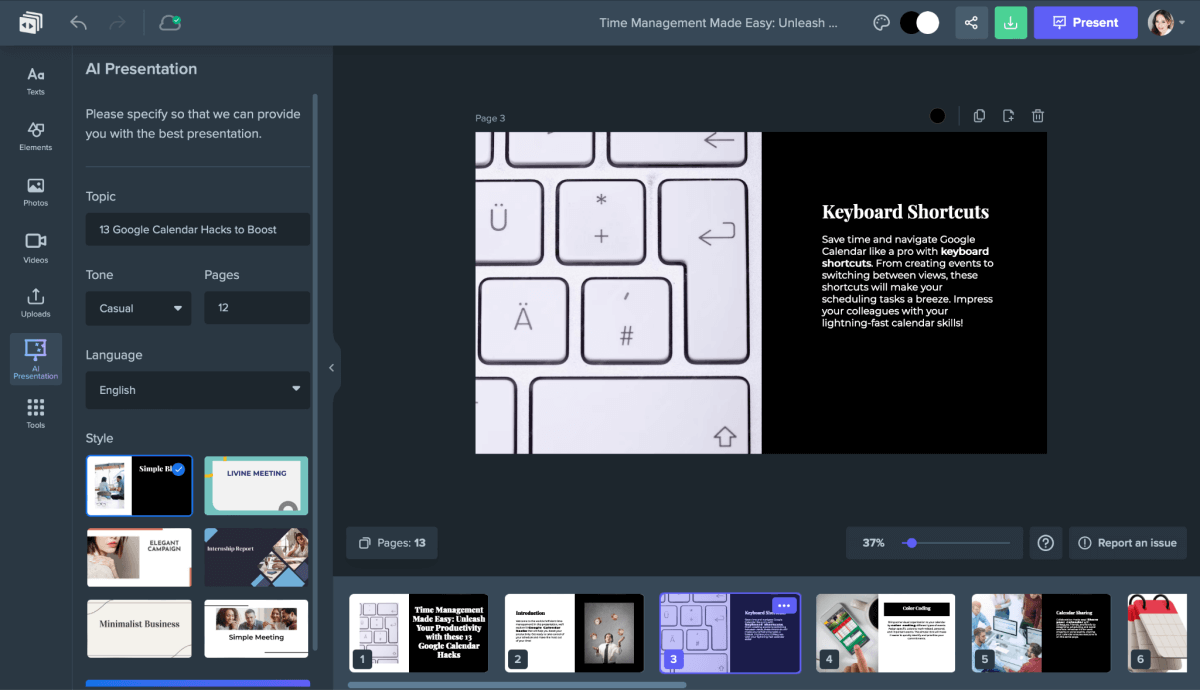Open the AI Presentation panel
This screenshot has width=1200, height=690.
click(x=36, y=359)
